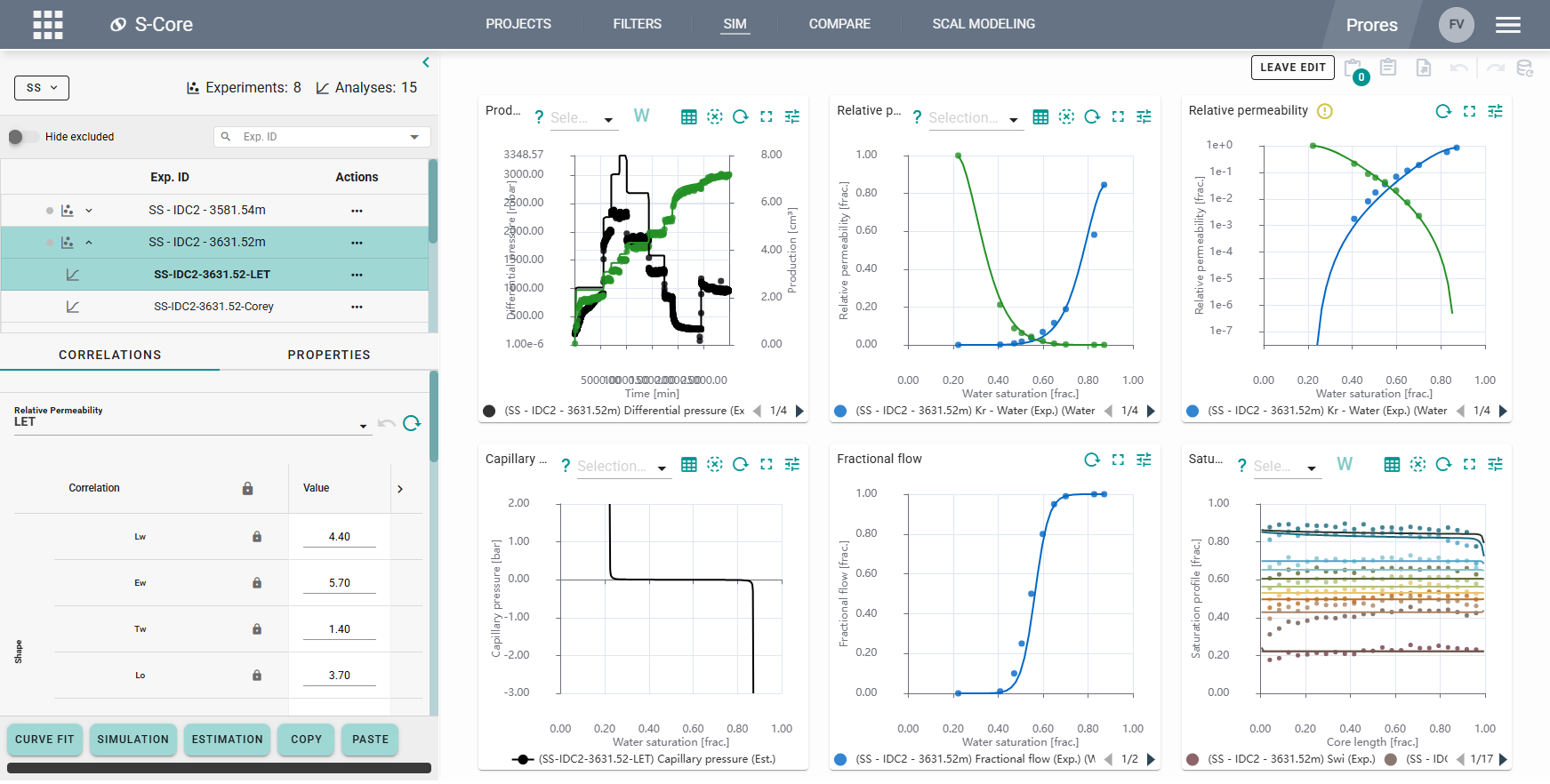Go to the FILTERS menu
Viewport: 1550px width, 784px height.
[637, 24]
